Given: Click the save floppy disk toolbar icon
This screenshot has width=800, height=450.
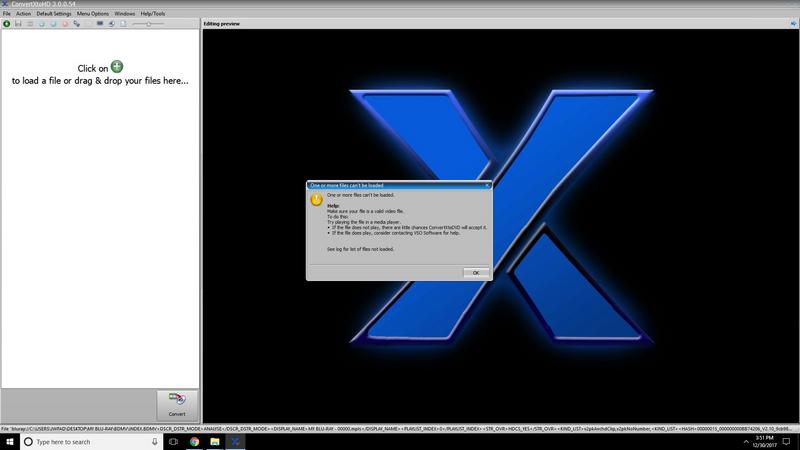Looking at the screenshot, I should (18, 23).
